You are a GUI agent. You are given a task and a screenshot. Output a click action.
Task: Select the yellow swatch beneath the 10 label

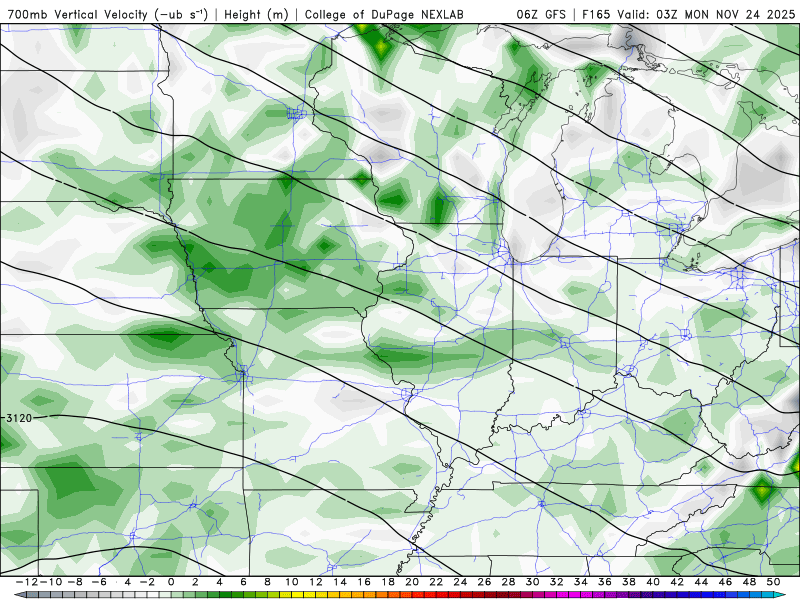click(297, 595)
